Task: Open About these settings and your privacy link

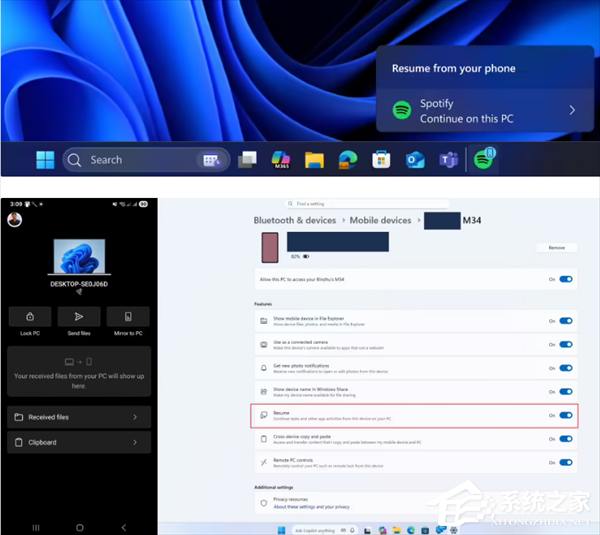Action: pyautogui.click(x=311, y=507)
